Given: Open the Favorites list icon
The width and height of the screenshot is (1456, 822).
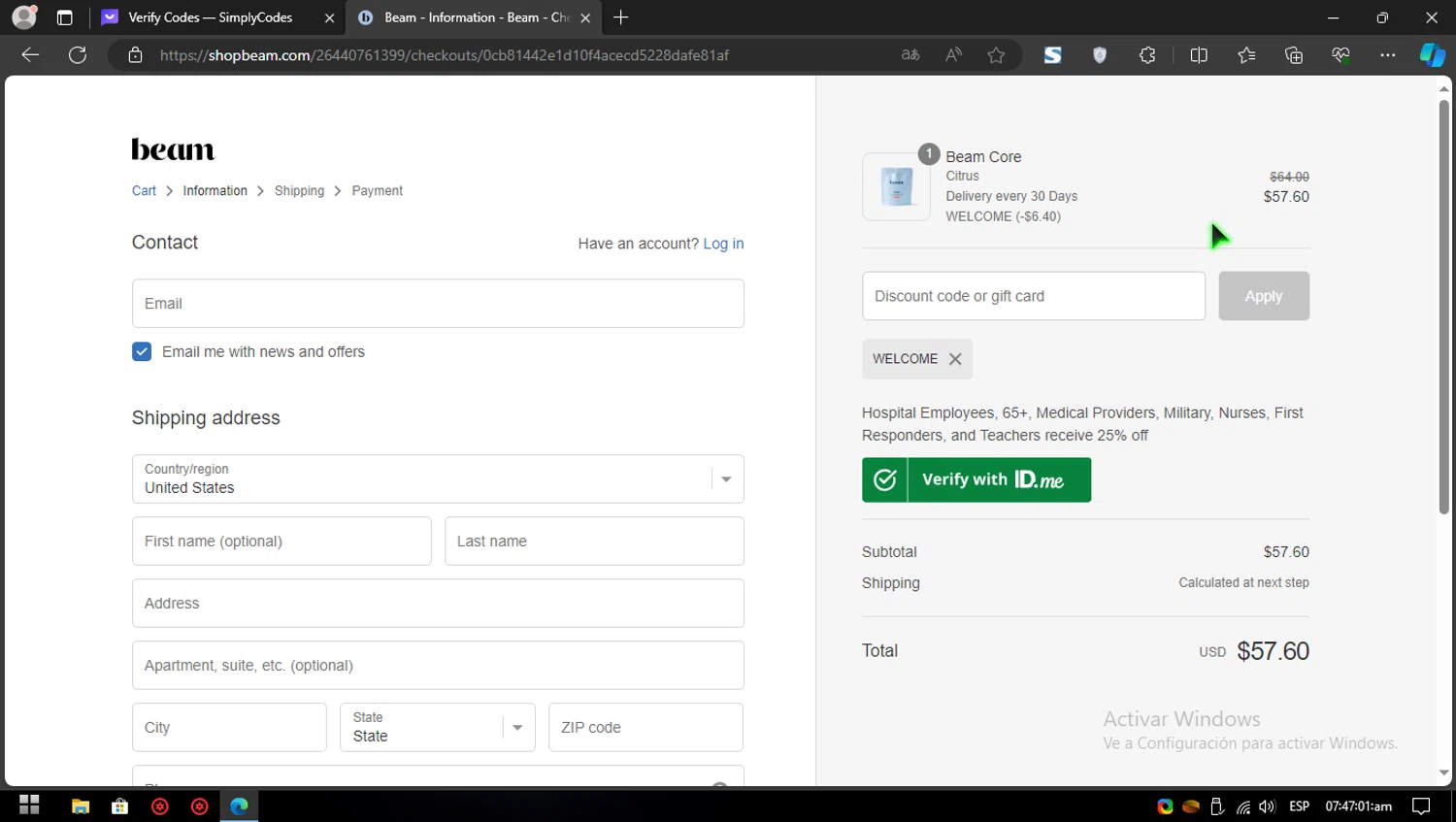Looking at the screenshot, I should point(1246,55).
